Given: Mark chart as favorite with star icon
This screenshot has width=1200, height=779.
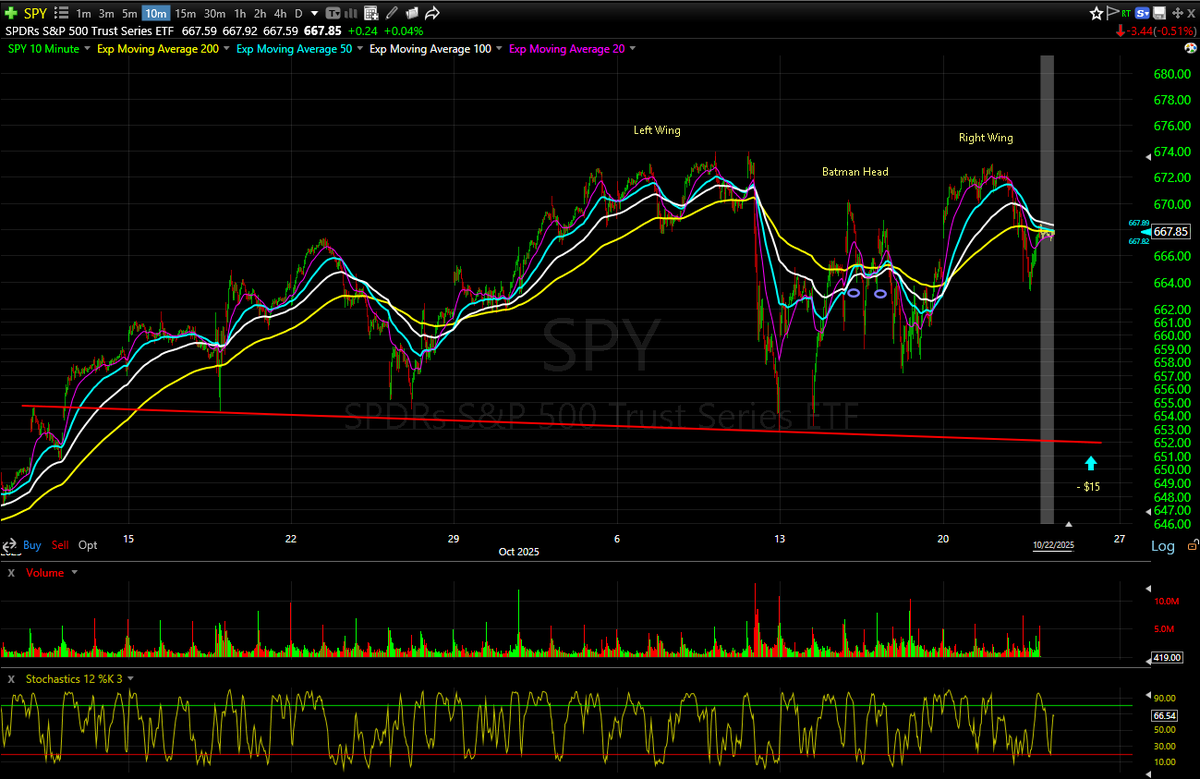Looking at the screenshot, I should [x=1096, y=12].
